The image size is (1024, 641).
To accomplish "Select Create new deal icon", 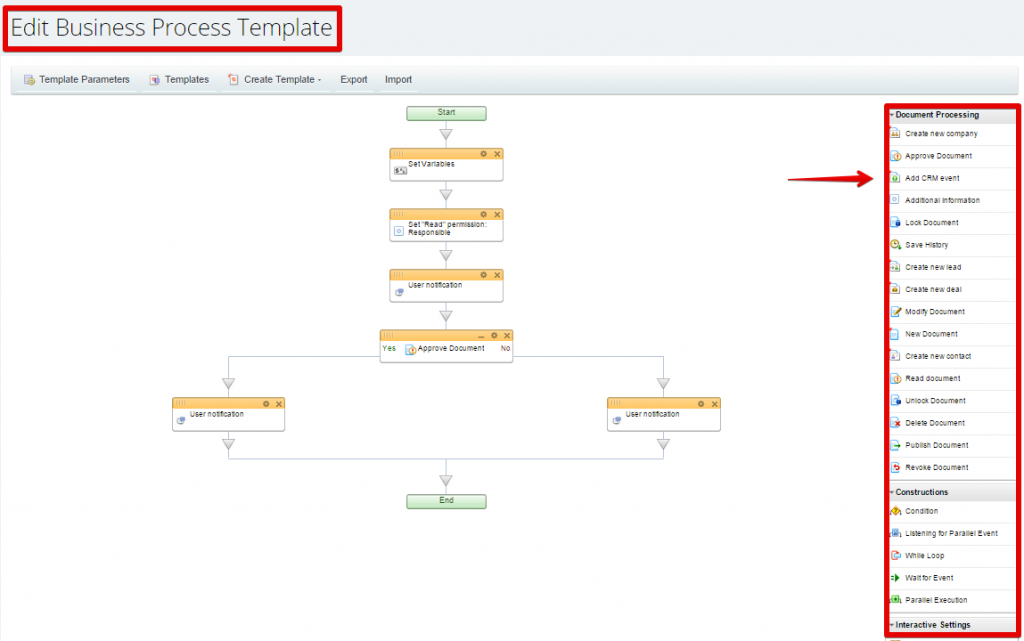I will click(x=895, y=289).
